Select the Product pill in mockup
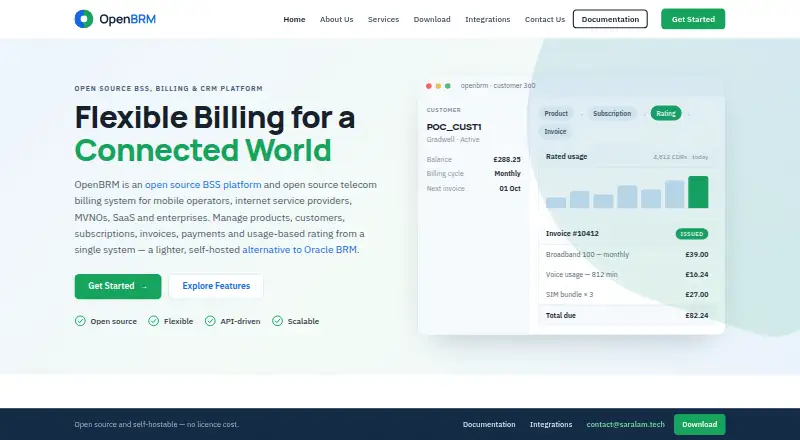This screenshot has height=440, width=800. [556, 113]
